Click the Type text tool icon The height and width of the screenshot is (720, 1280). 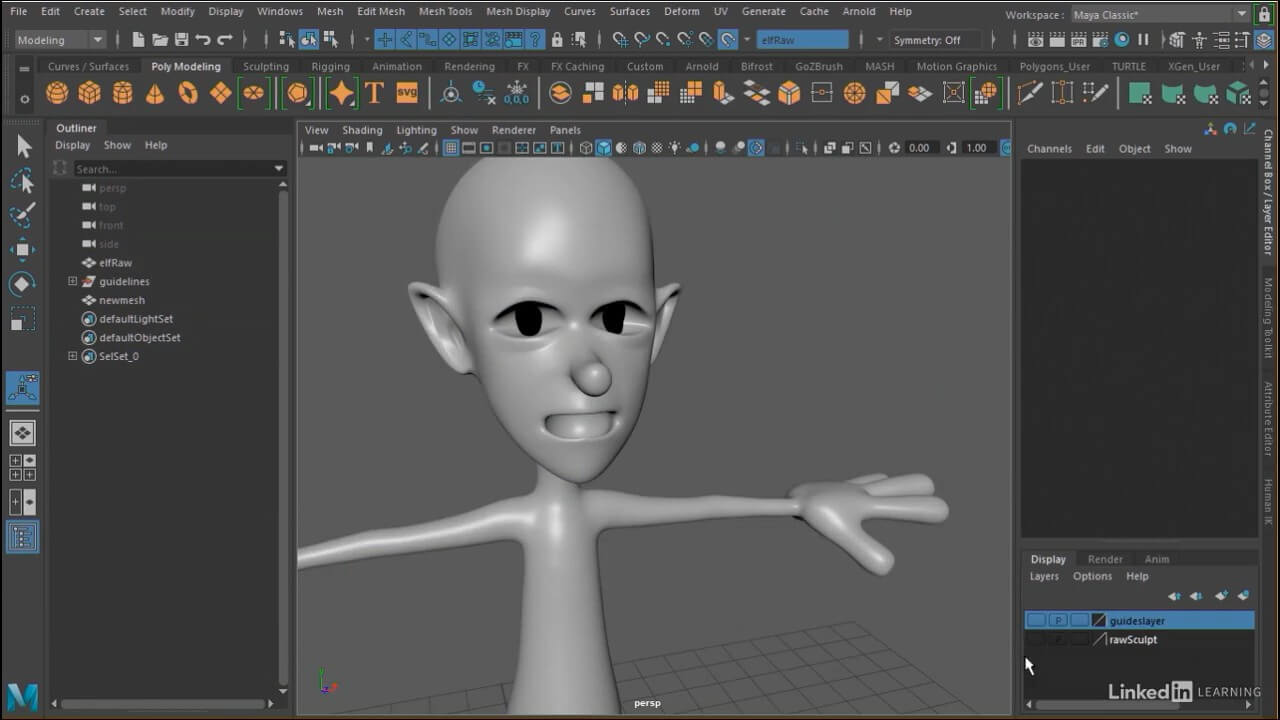click(x=374, y=93)
